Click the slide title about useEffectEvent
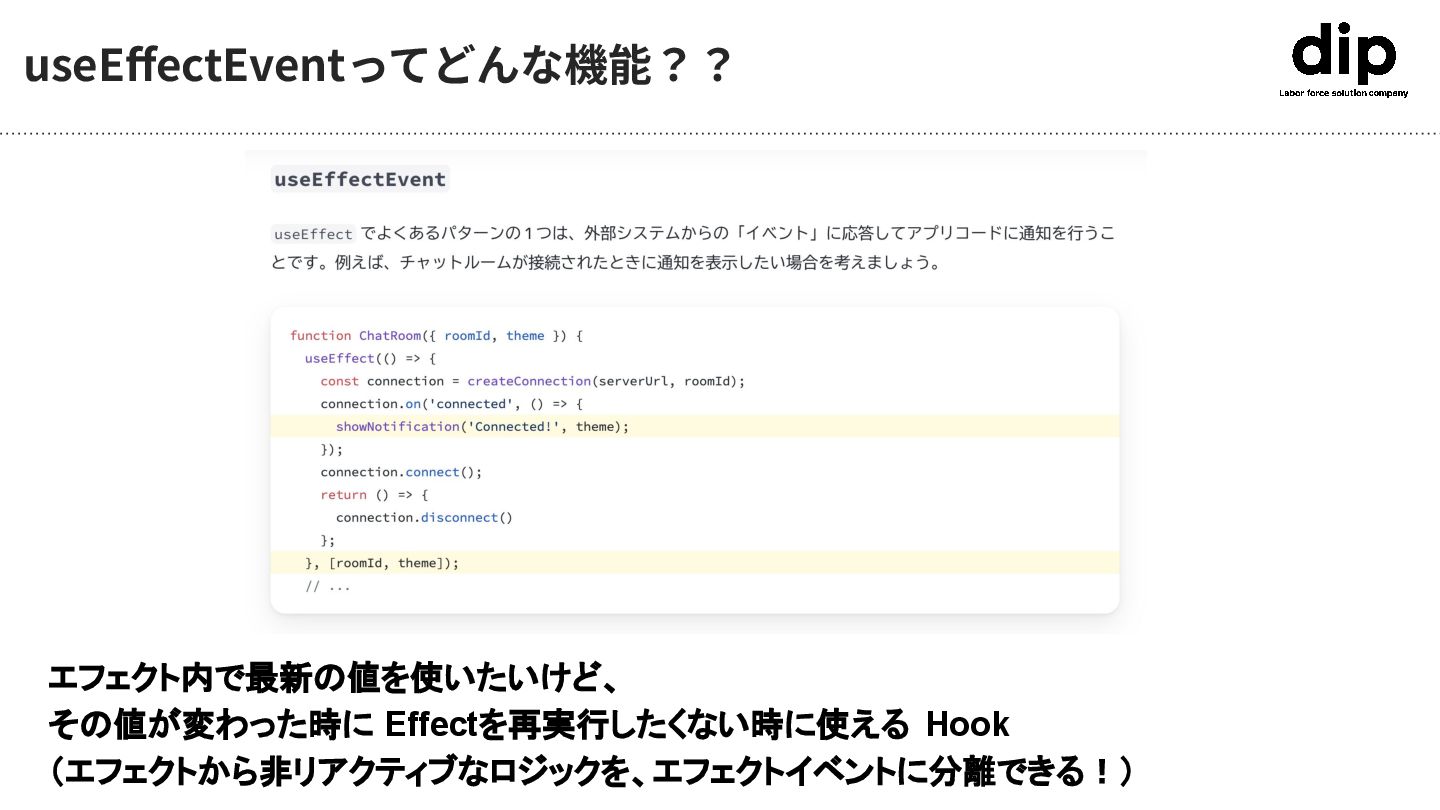 tap(378, 66)
